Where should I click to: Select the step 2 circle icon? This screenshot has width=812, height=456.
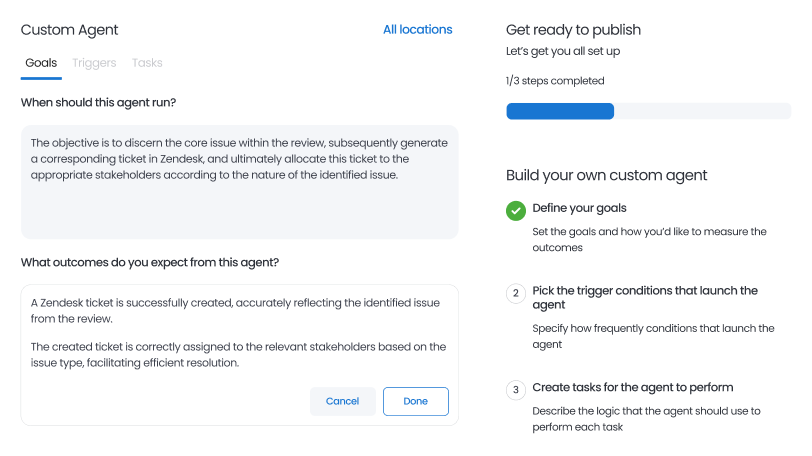(x=516, y=293)
